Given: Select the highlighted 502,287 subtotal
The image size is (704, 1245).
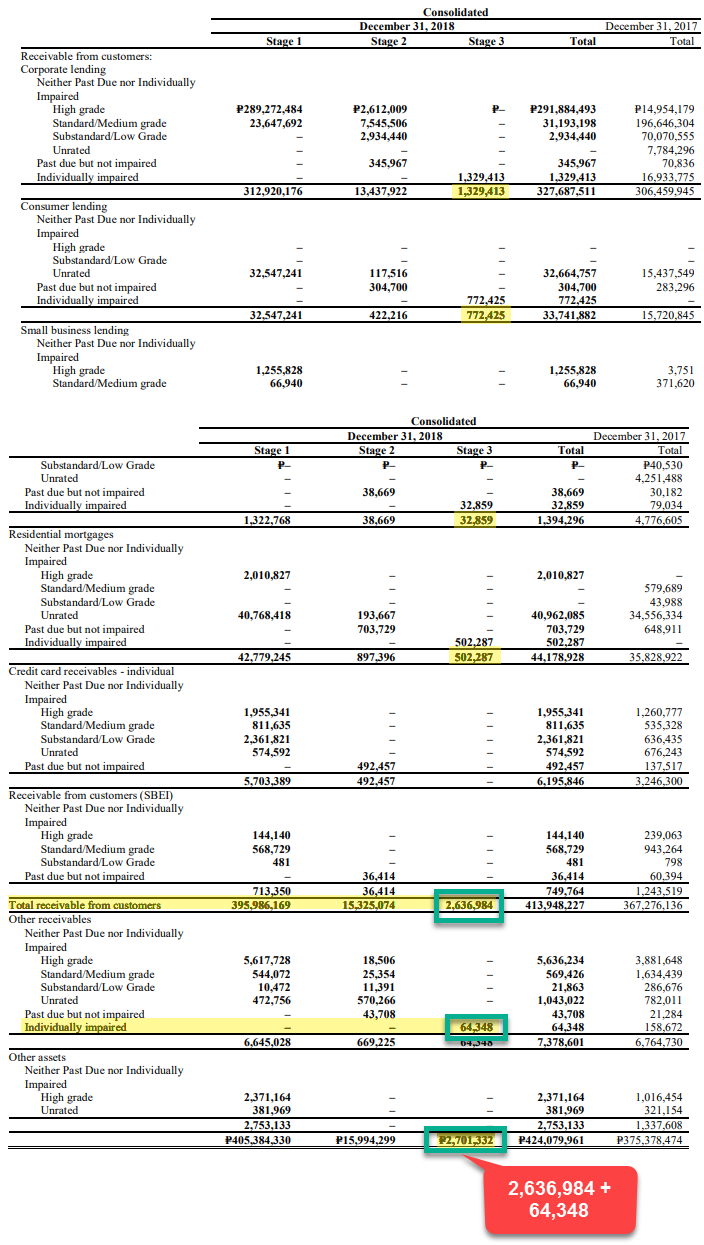Looking at the screenshot, I should coord(472,657).
